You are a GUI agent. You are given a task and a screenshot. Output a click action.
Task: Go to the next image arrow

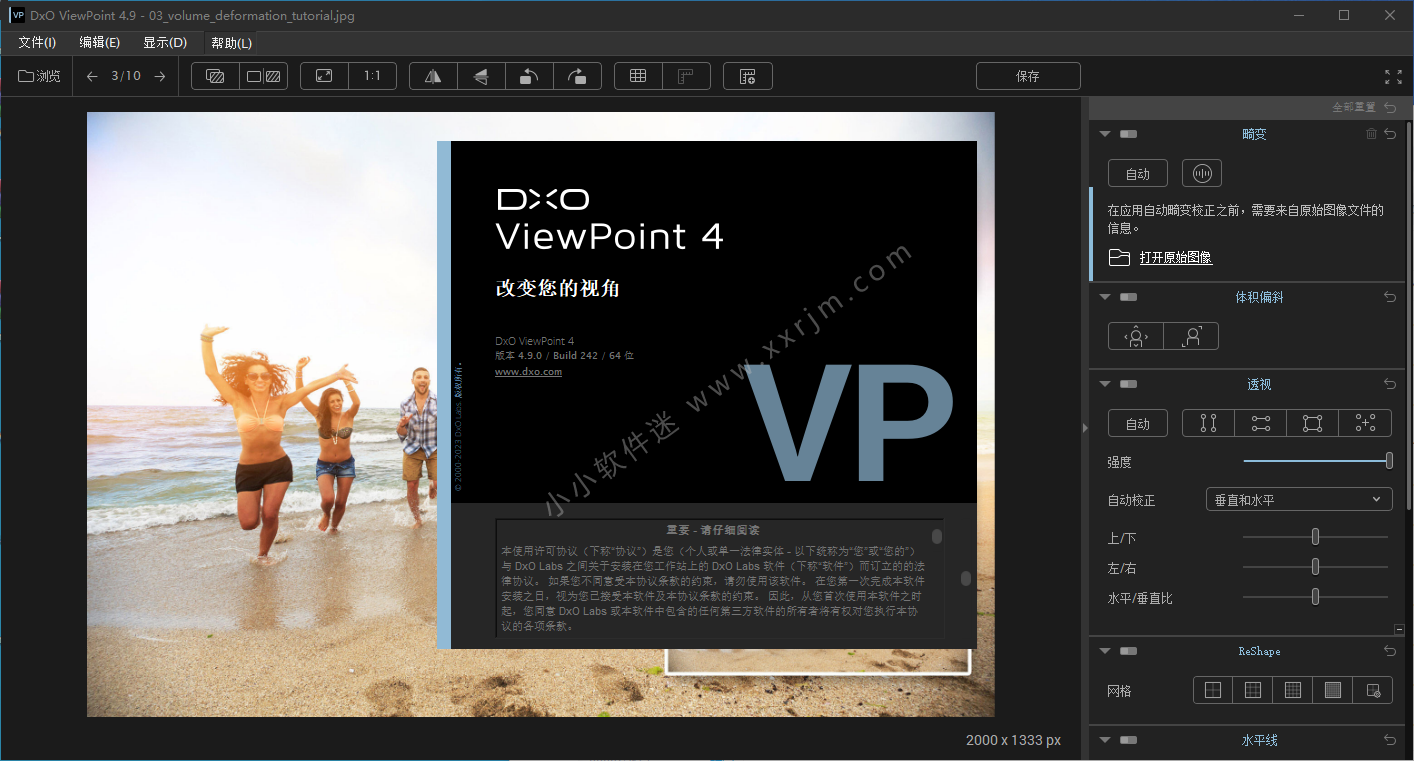coord(160,76)
